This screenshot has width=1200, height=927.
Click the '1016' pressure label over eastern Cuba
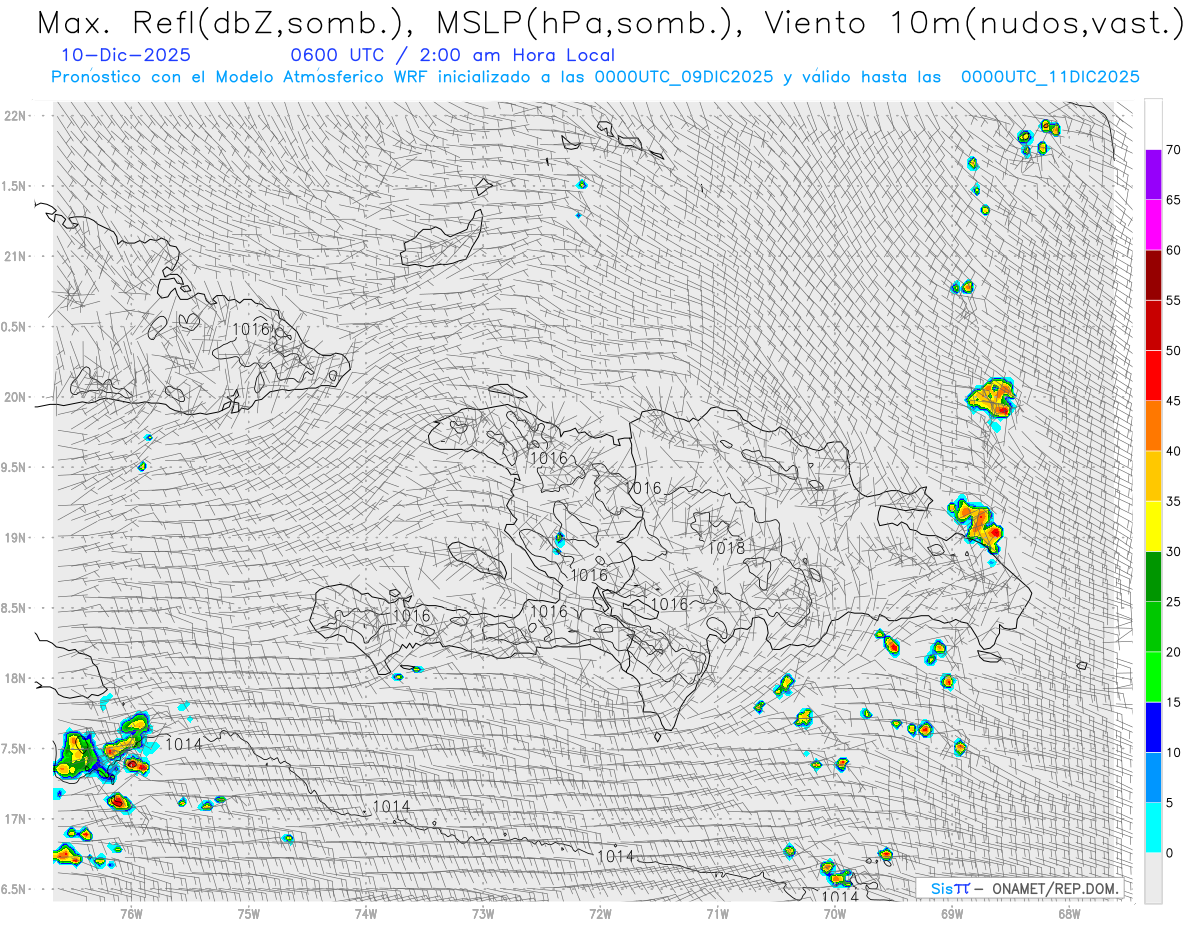point(250,328)
